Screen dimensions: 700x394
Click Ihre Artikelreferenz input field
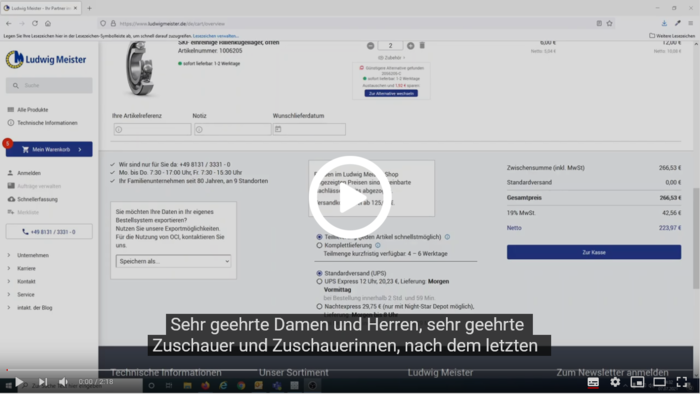153,129
